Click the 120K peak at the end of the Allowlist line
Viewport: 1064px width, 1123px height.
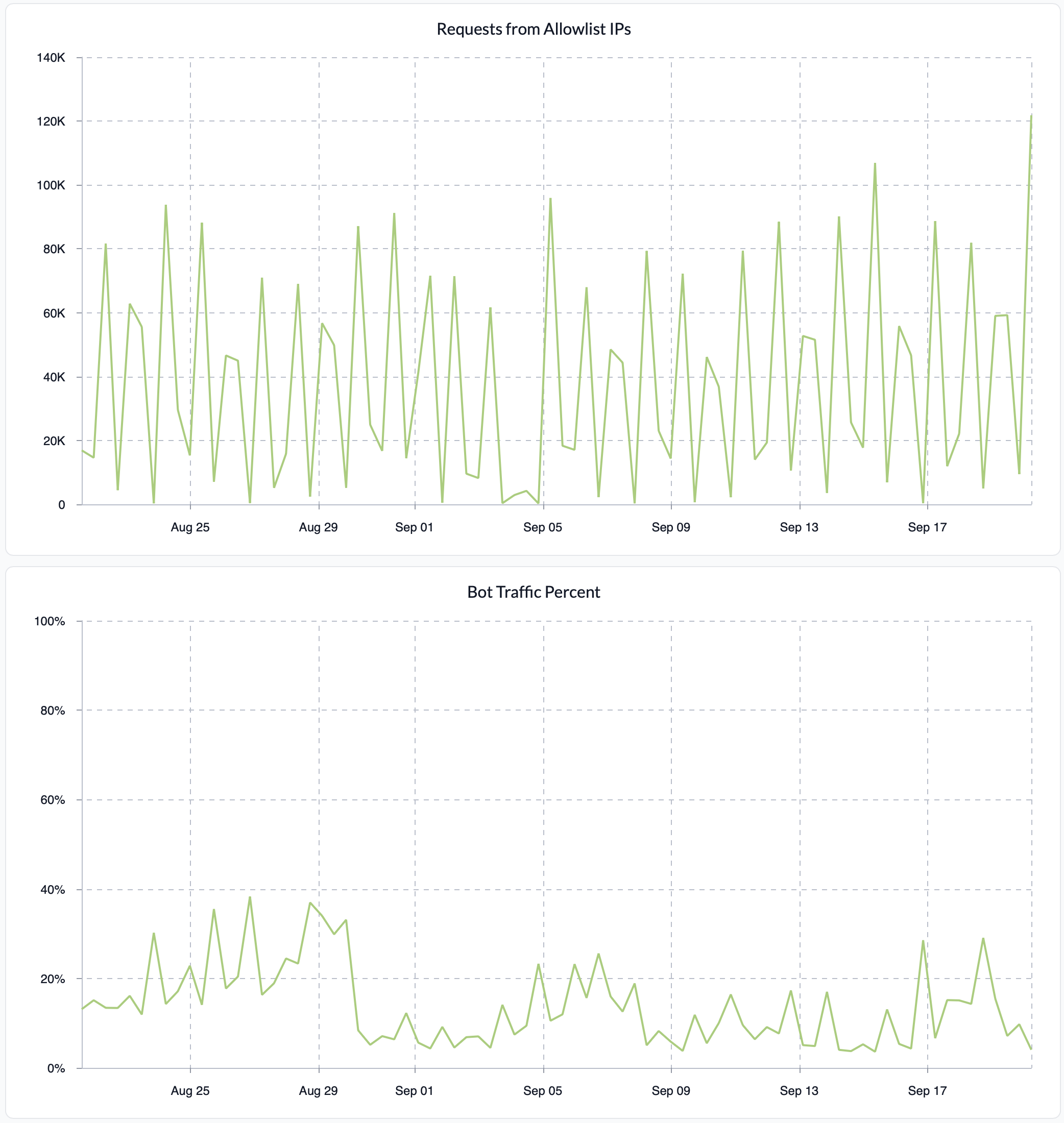1030,117
